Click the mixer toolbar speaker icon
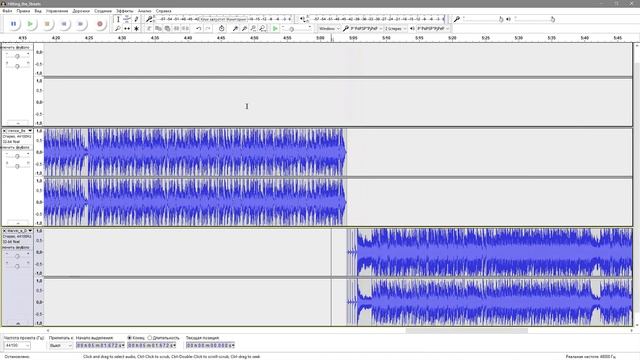Image resolution: width=640 pixels, height=360 pixels. (x=508, y=19)
